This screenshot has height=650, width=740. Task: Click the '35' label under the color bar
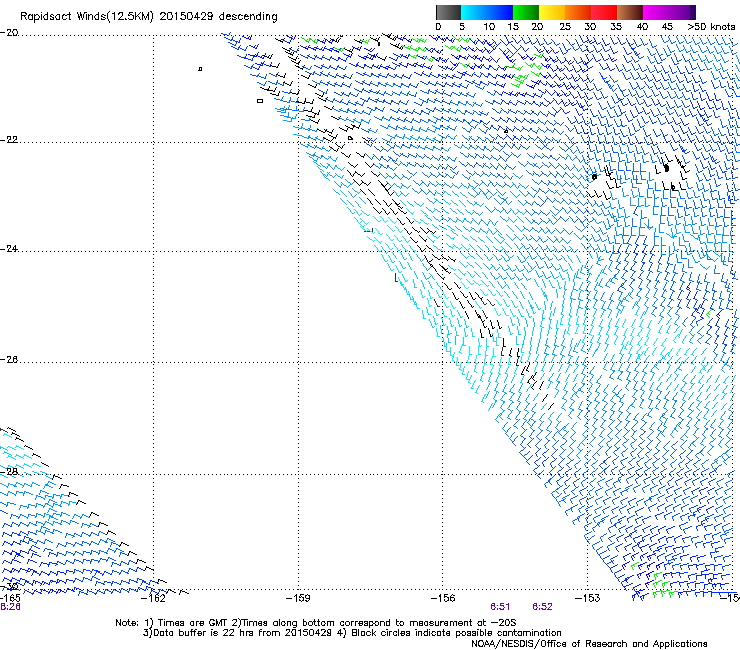point(616,27)
